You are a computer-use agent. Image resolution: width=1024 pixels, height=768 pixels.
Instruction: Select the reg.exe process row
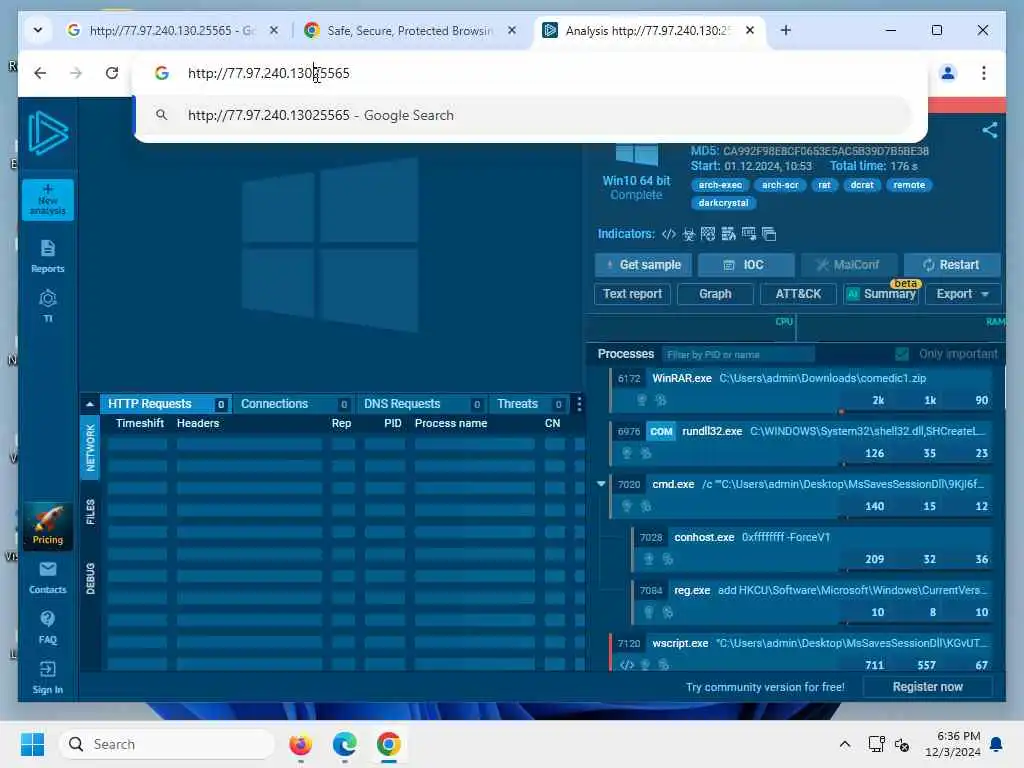click(x=812, y=601)
